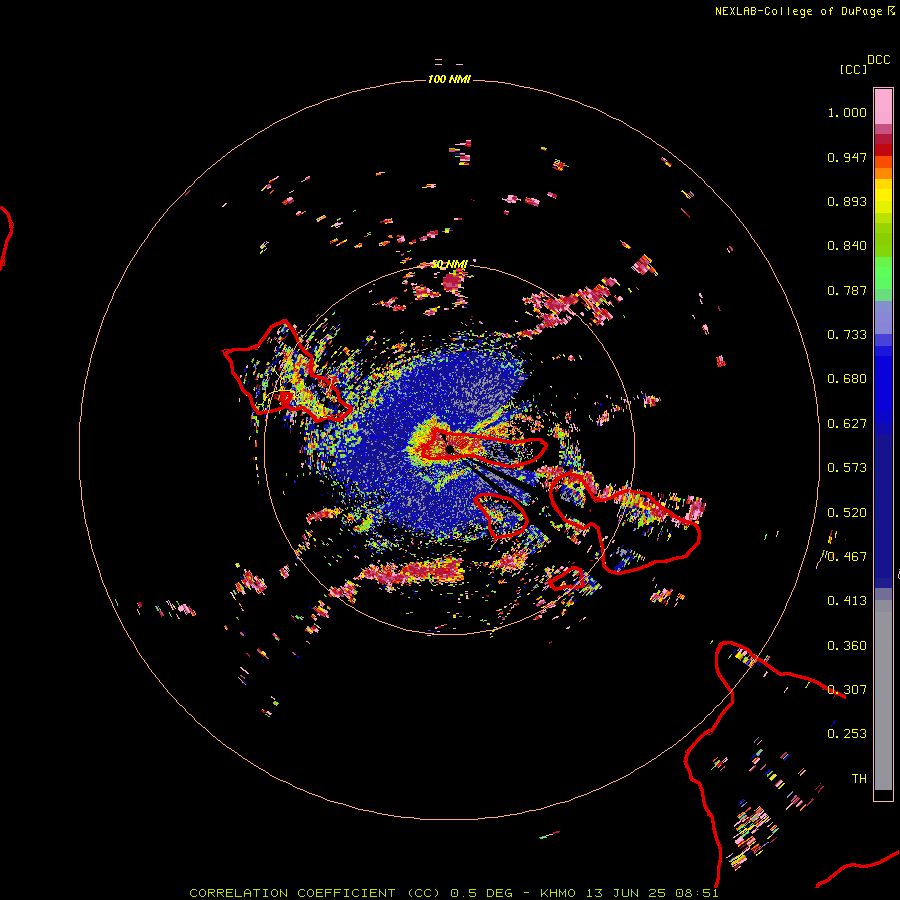Click the 1.000 legend value
This screenshot has width=900, height=900.
pos(847,112)
